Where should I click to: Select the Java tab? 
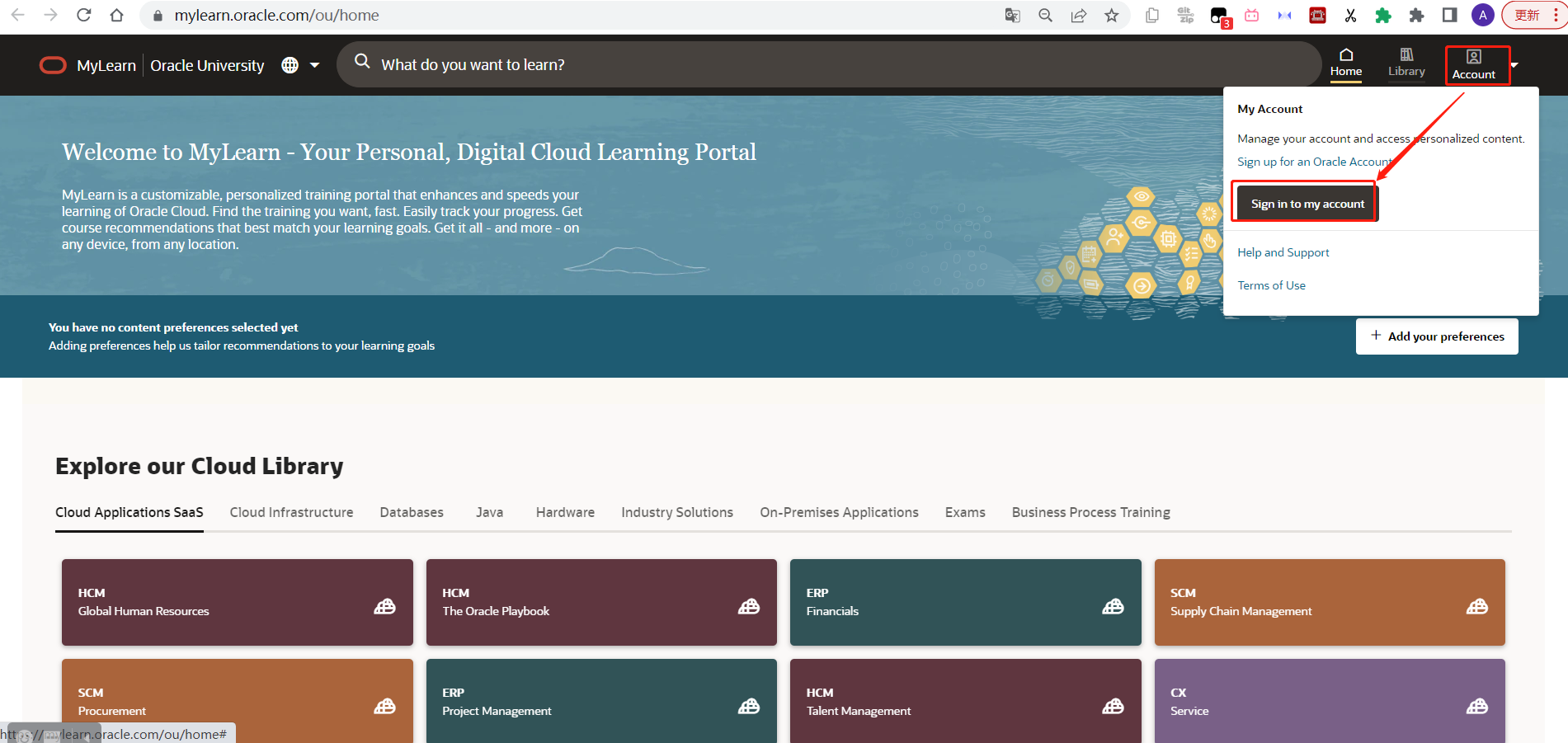tap(490, 512)
